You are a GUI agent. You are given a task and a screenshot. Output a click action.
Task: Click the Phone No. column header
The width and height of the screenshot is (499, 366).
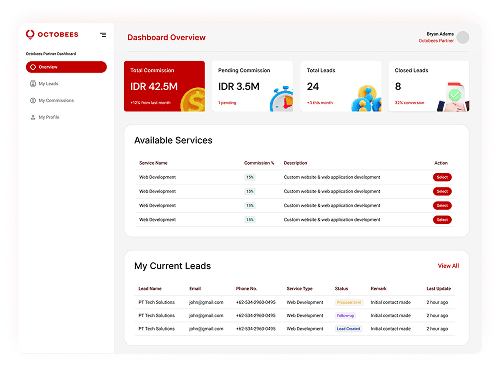[246, 289]
